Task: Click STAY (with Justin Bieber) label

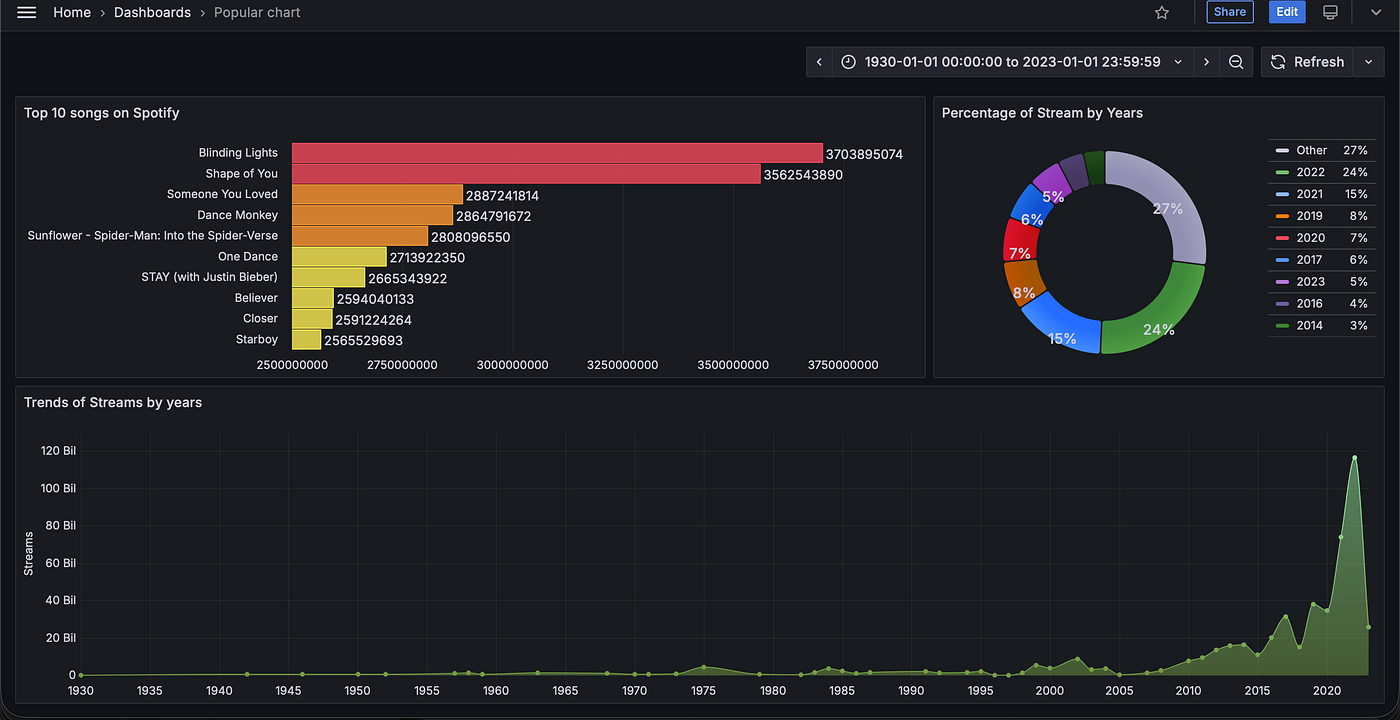Action: pos(210,277)
